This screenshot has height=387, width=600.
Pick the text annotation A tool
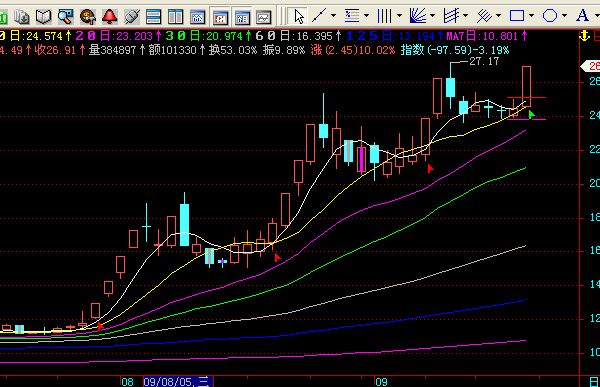tap(582, 16)
